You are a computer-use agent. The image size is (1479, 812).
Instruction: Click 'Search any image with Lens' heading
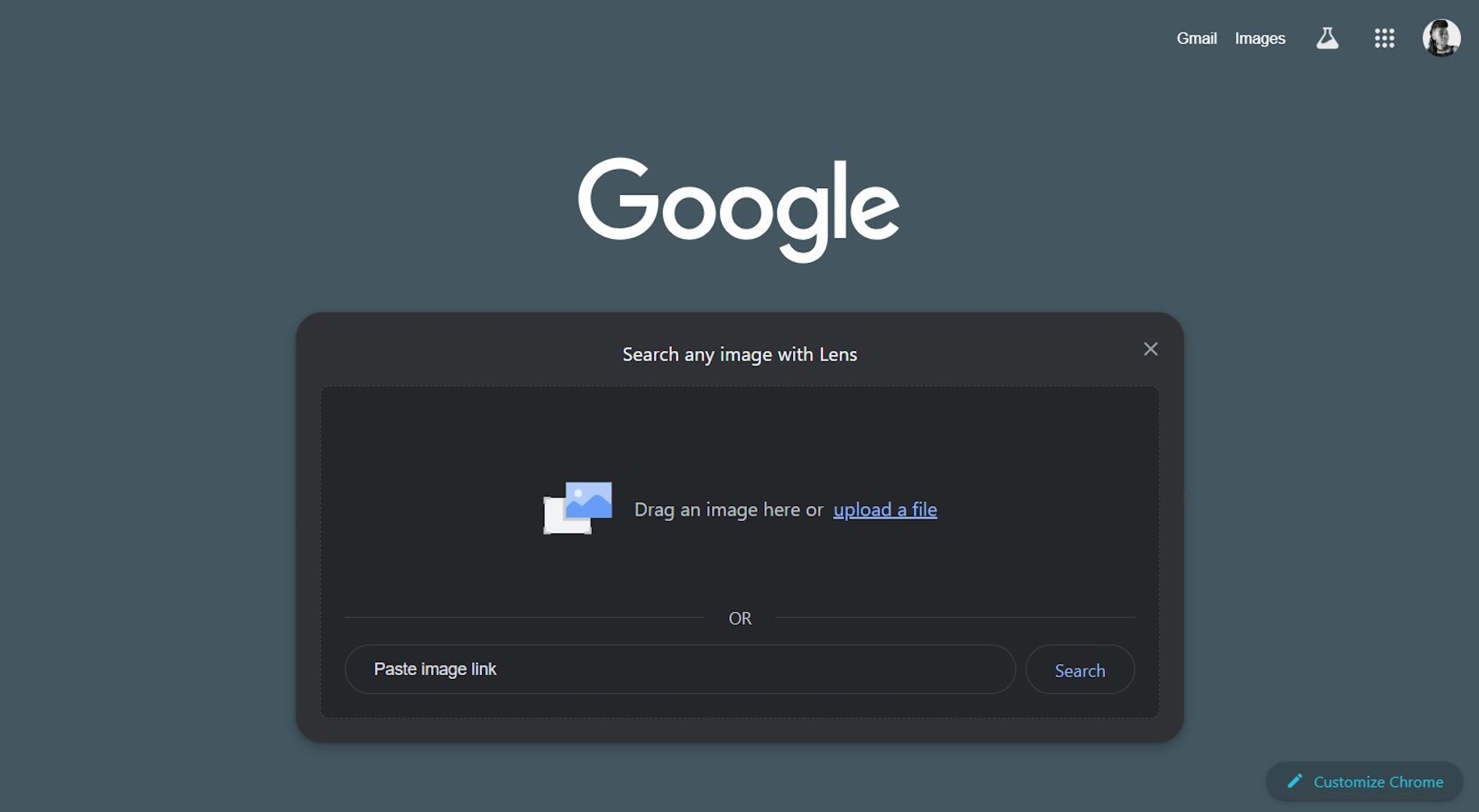click(739, 354)
